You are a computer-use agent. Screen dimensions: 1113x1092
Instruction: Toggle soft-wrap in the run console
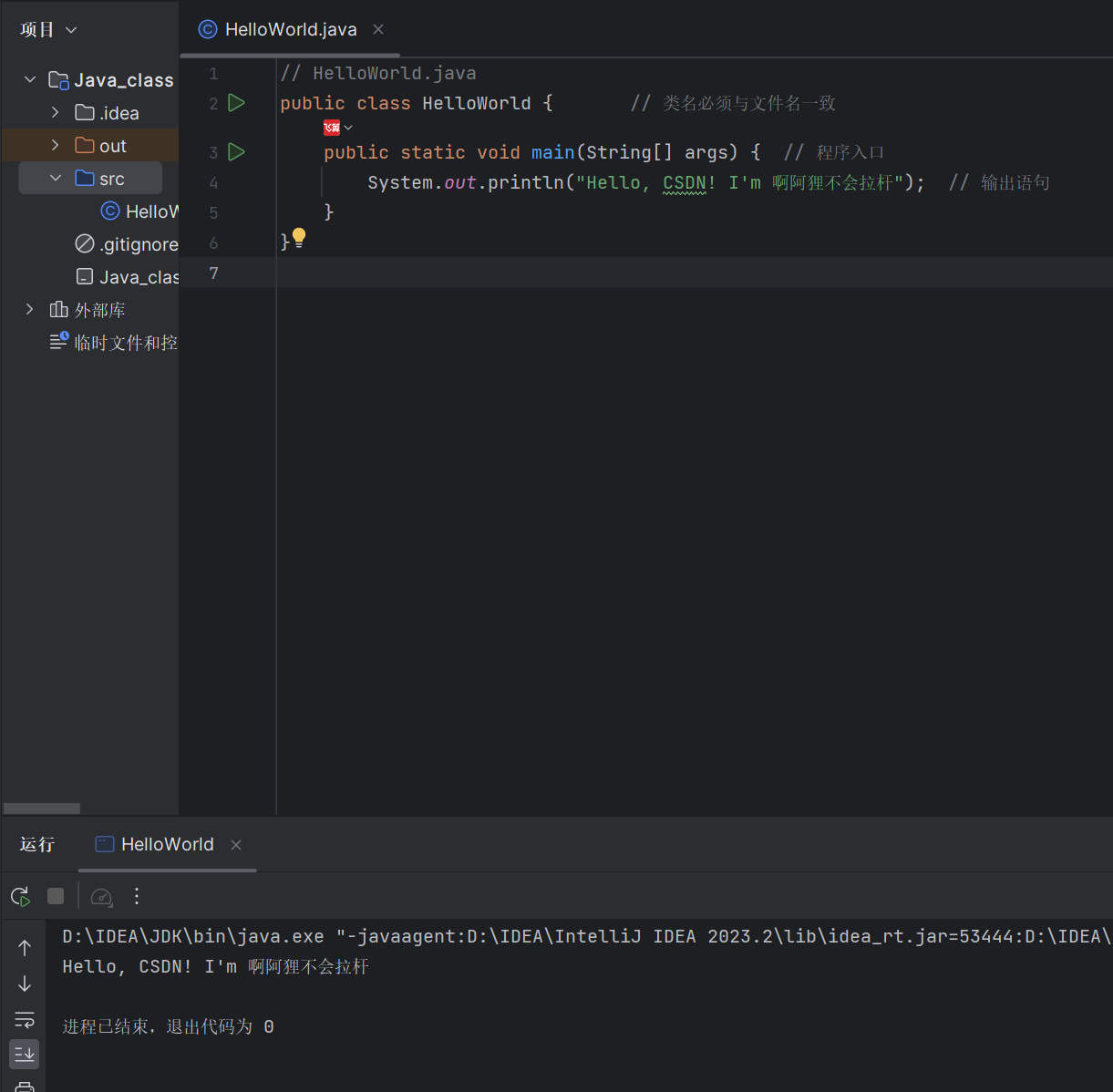coord(24,1019)
